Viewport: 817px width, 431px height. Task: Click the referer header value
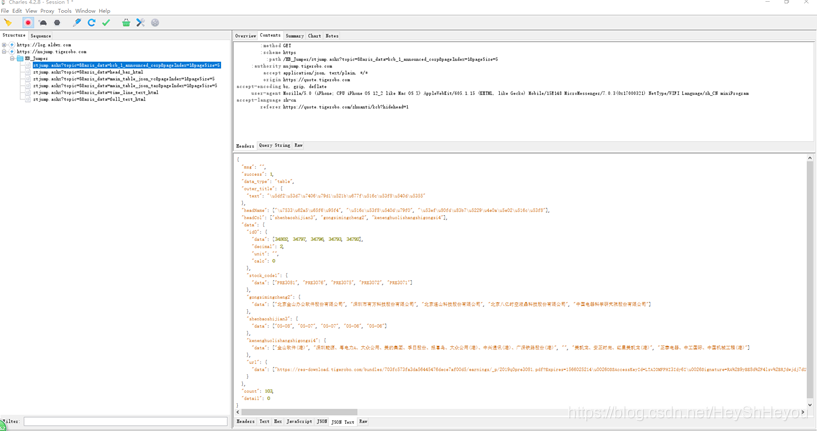pos(345,107)
